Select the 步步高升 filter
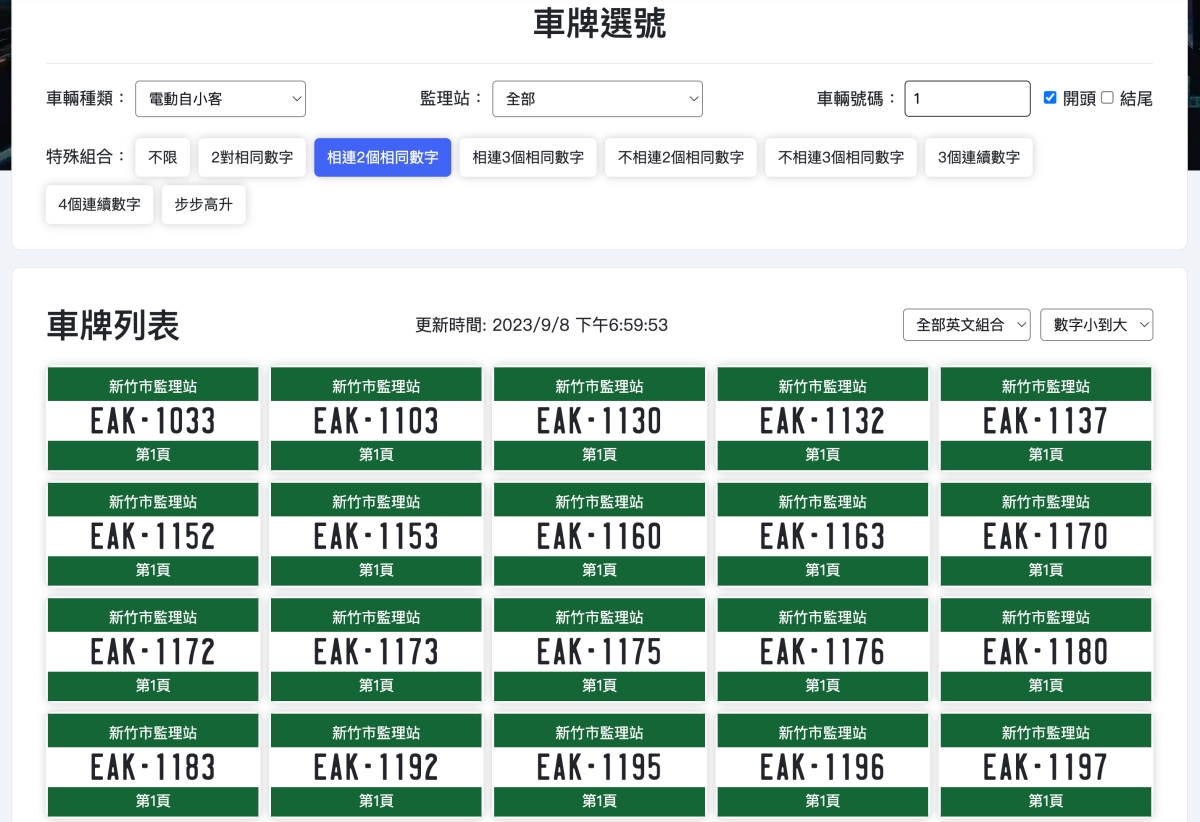The width and height of the screenshot is (1200, 822). click(x=204, y=205)
